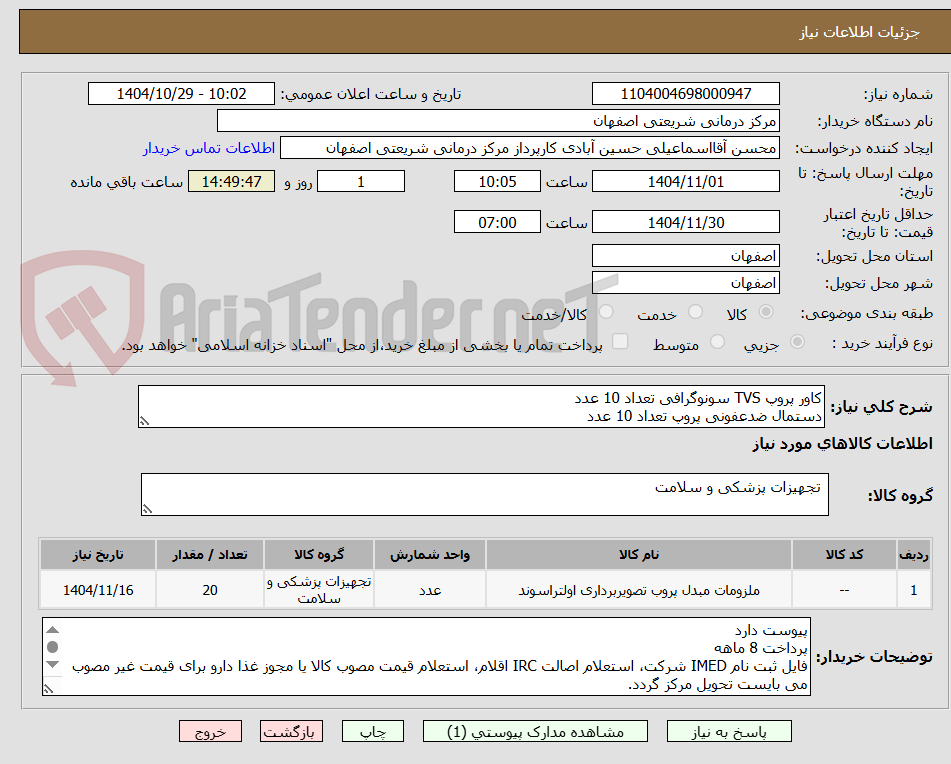Click scroll up arrow in توضیحات خریدار box
Viewport: 951px width, 764px height.
pos(53,630)
